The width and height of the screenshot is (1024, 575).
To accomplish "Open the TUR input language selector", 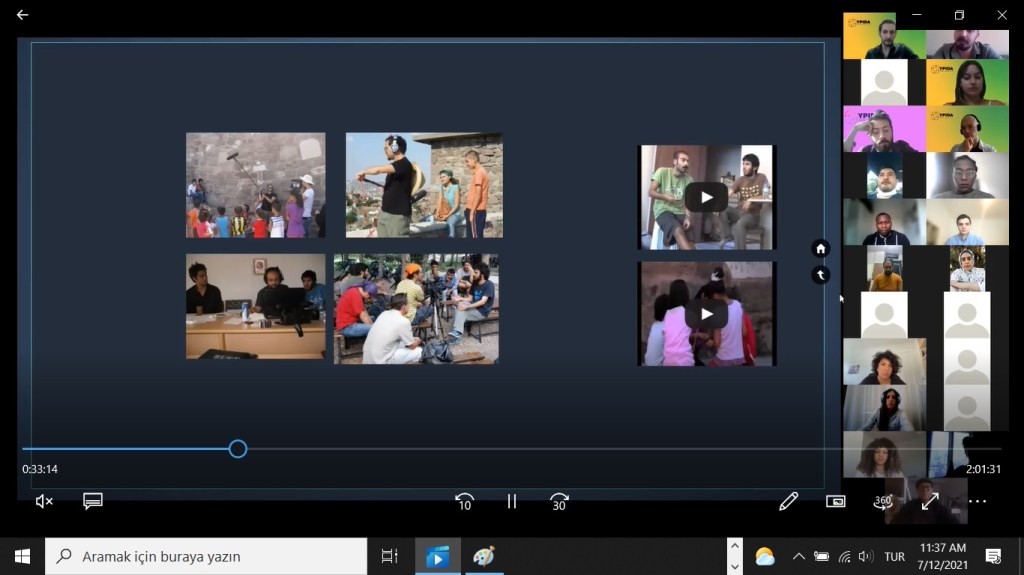I will [894, 557].
